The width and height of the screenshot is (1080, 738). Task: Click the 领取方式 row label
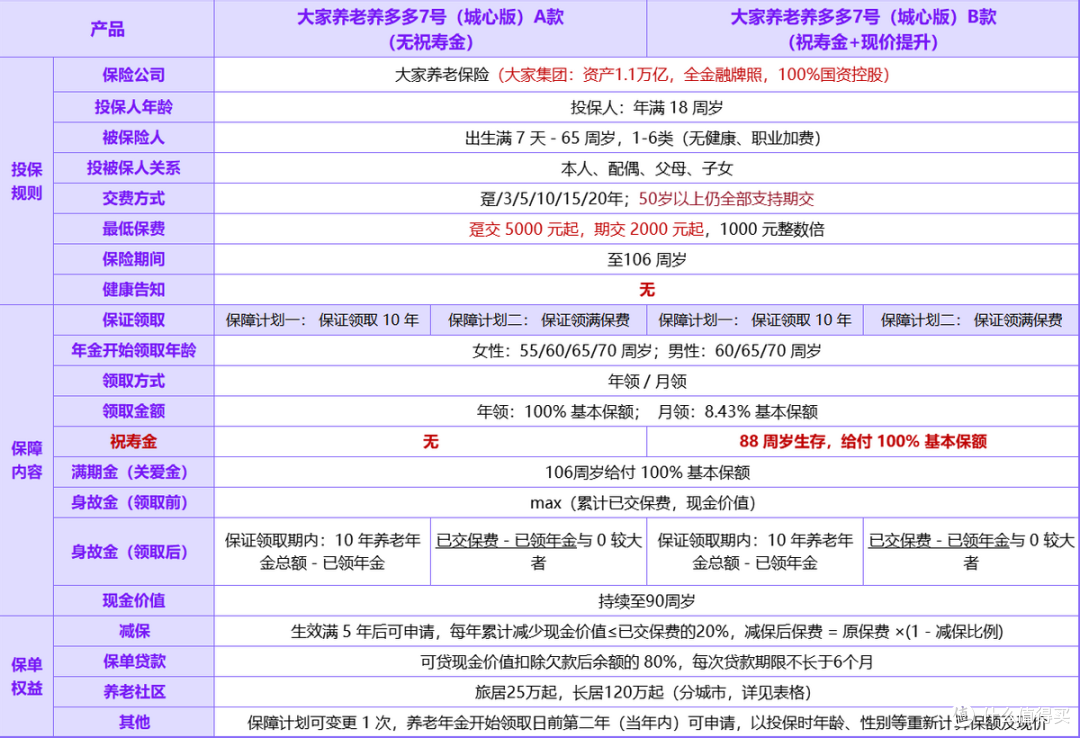pyautogui.click(x=134, y=381)
